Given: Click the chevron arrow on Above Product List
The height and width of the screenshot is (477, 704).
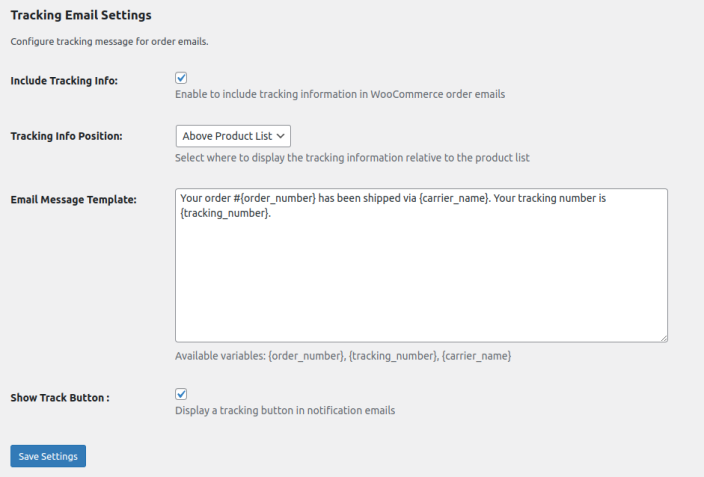Looking at the screenshot, I should [x=281, y=136].
